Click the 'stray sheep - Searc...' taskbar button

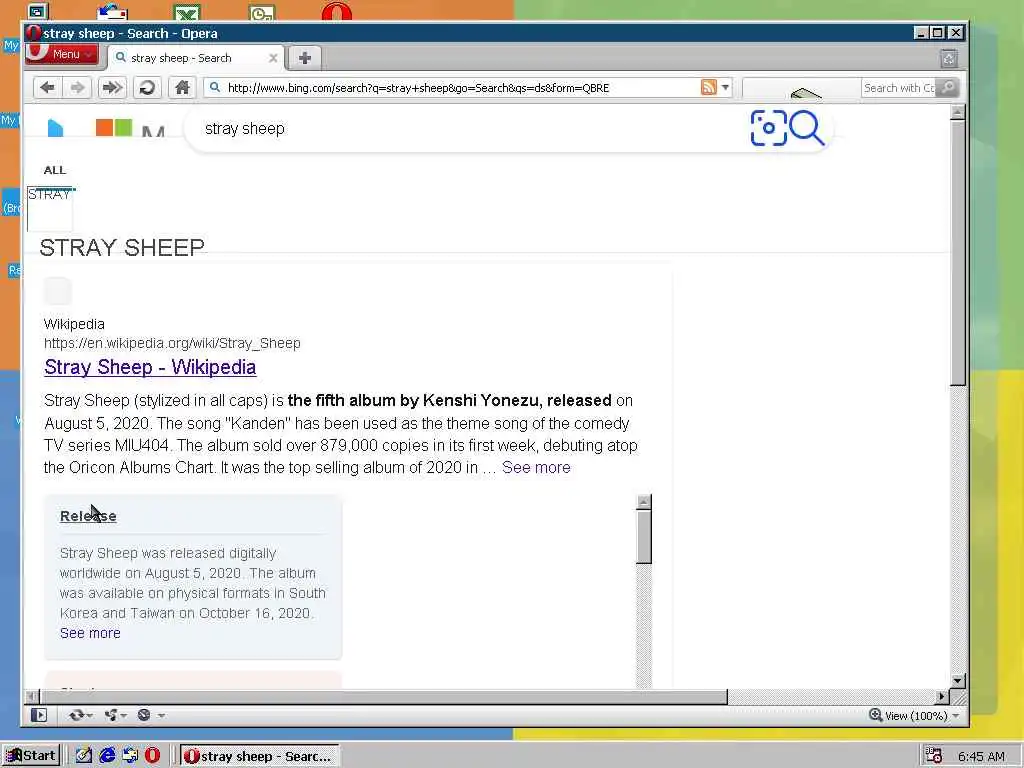coord(259,756)
